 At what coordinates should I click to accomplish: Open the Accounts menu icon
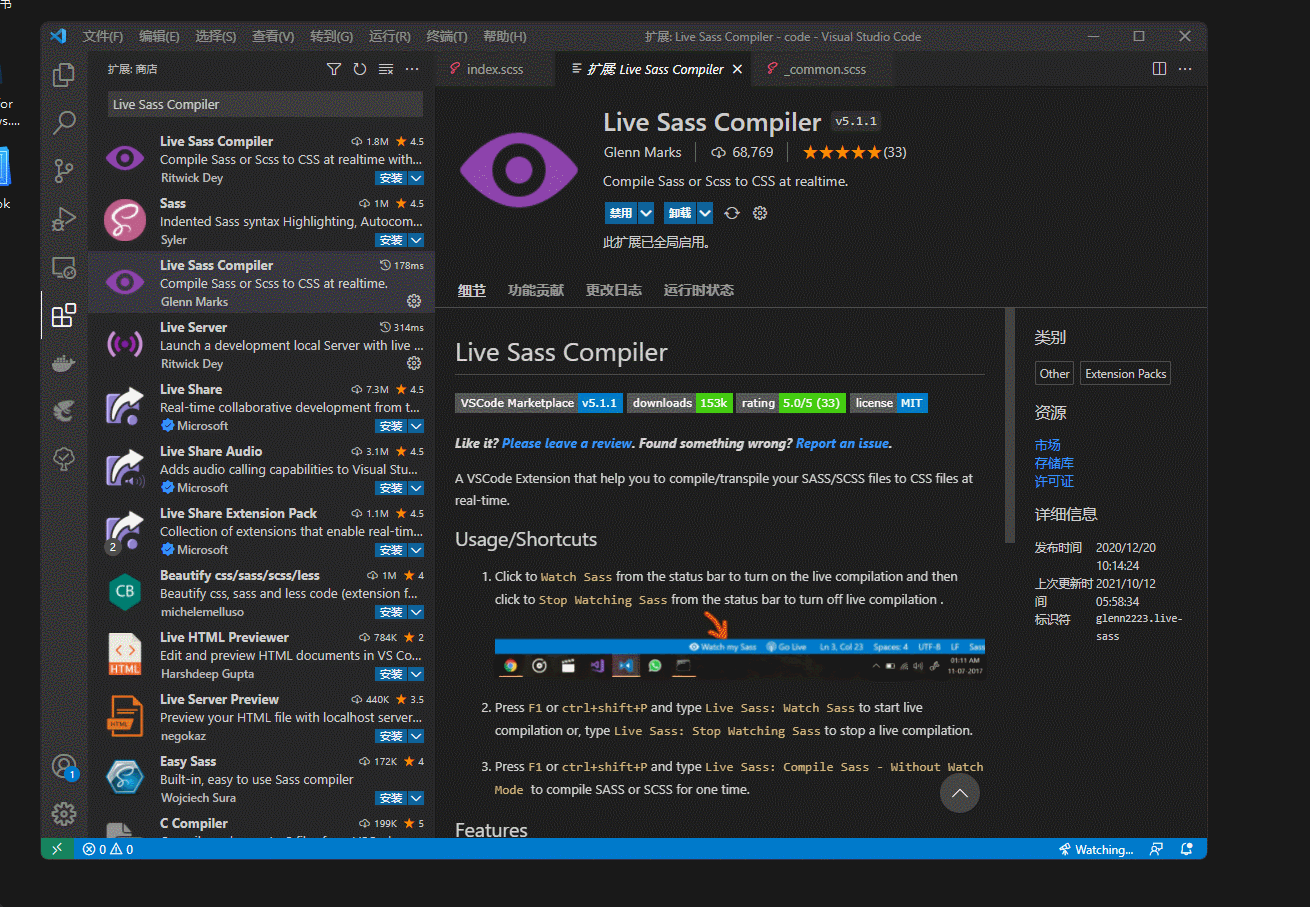pyautogui.click(x=64, y=767)
